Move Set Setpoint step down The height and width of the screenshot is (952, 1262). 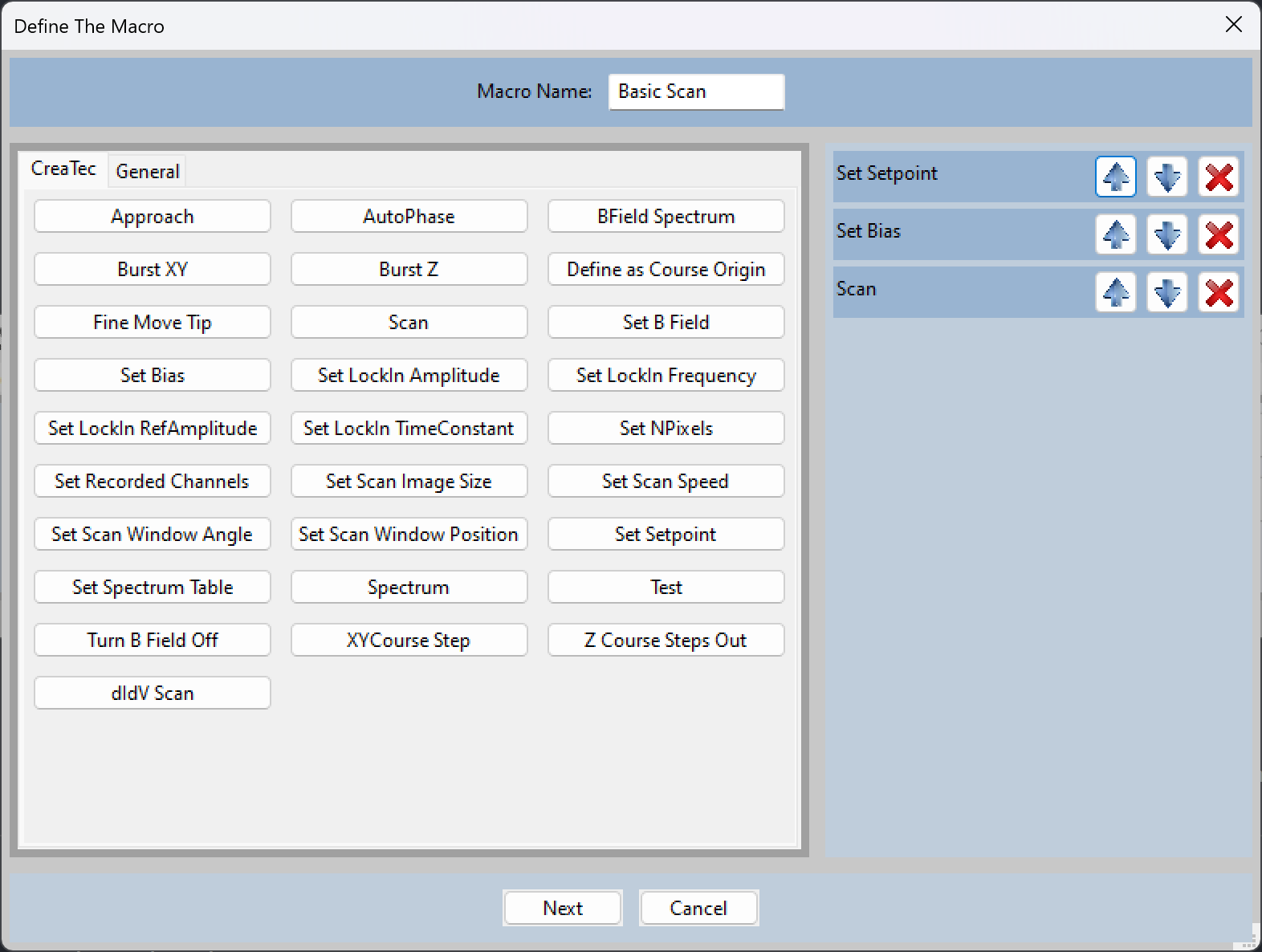[x=1167, y=177]
